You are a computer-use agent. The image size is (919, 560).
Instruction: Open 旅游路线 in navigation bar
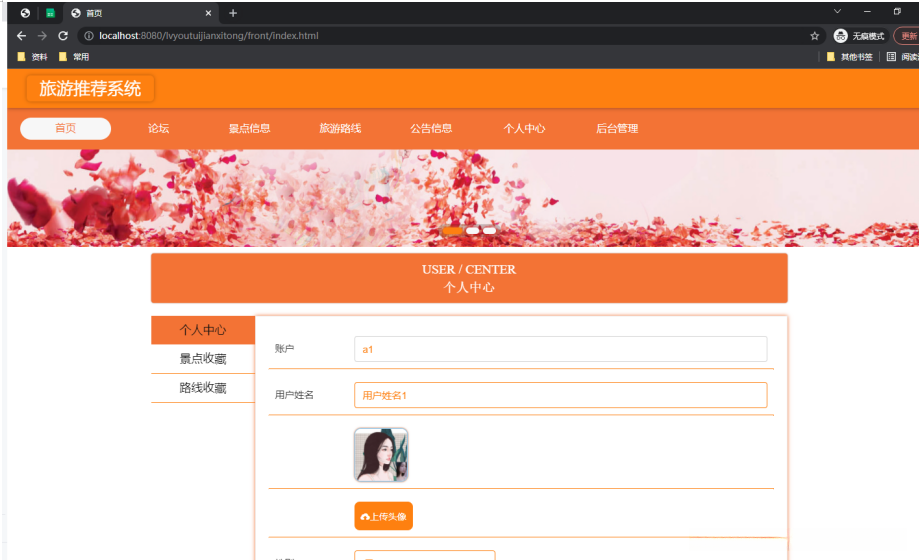coord(340,128)
